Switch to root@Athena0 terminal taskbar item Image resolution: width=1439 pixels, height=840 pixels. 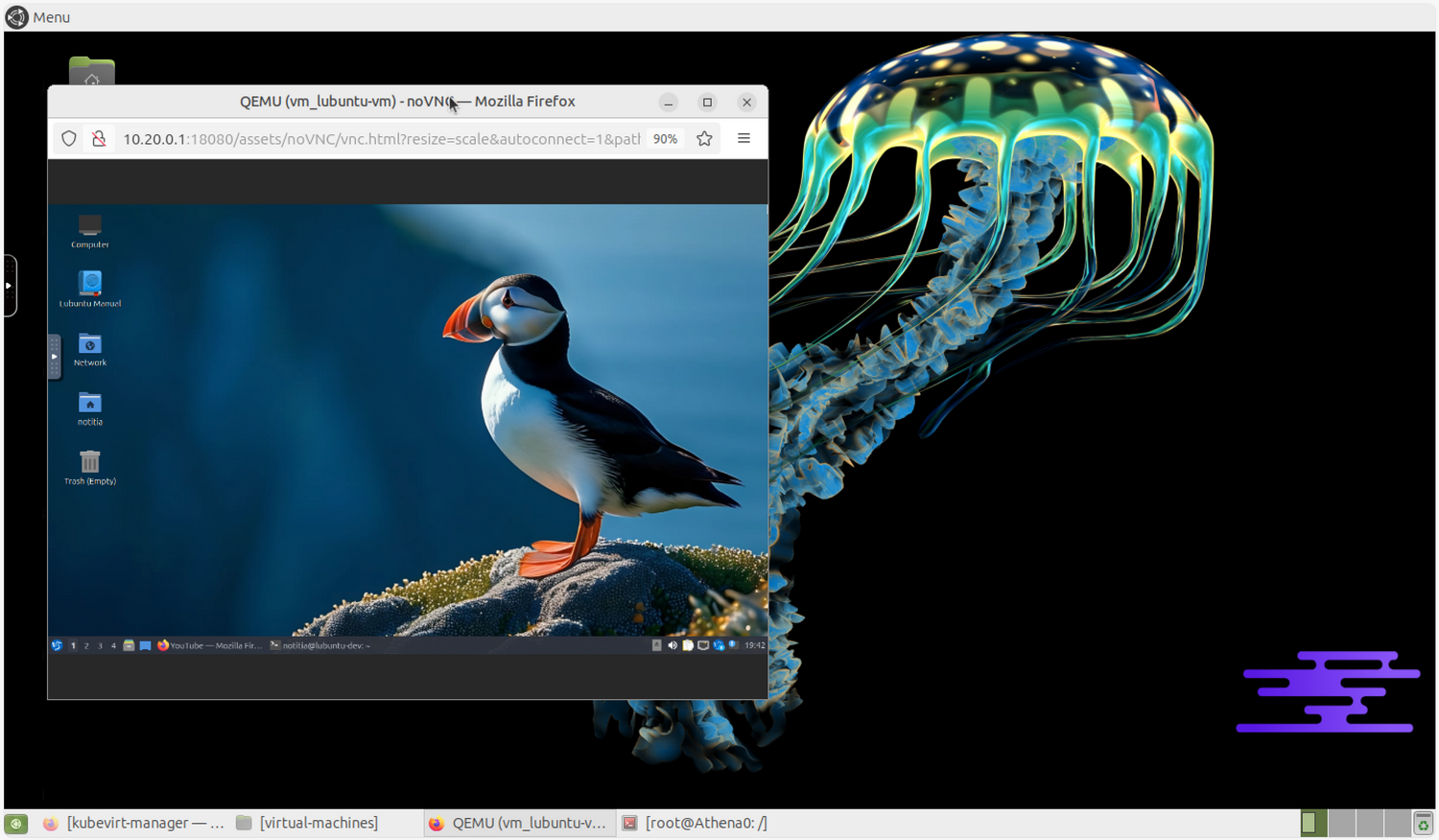click(x=696, y=823)
